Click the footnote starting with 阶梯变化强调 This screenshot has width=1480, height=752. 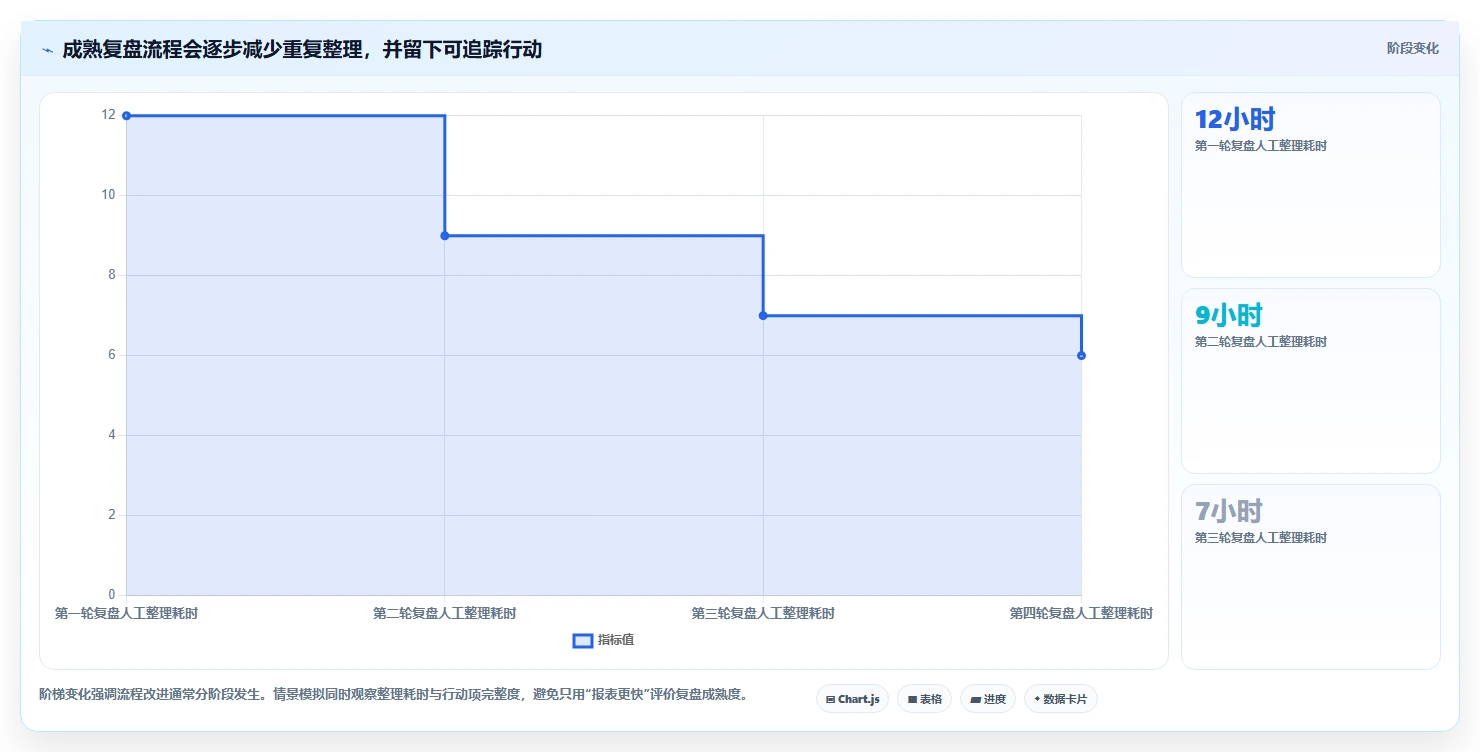click(x=393, y=694)
